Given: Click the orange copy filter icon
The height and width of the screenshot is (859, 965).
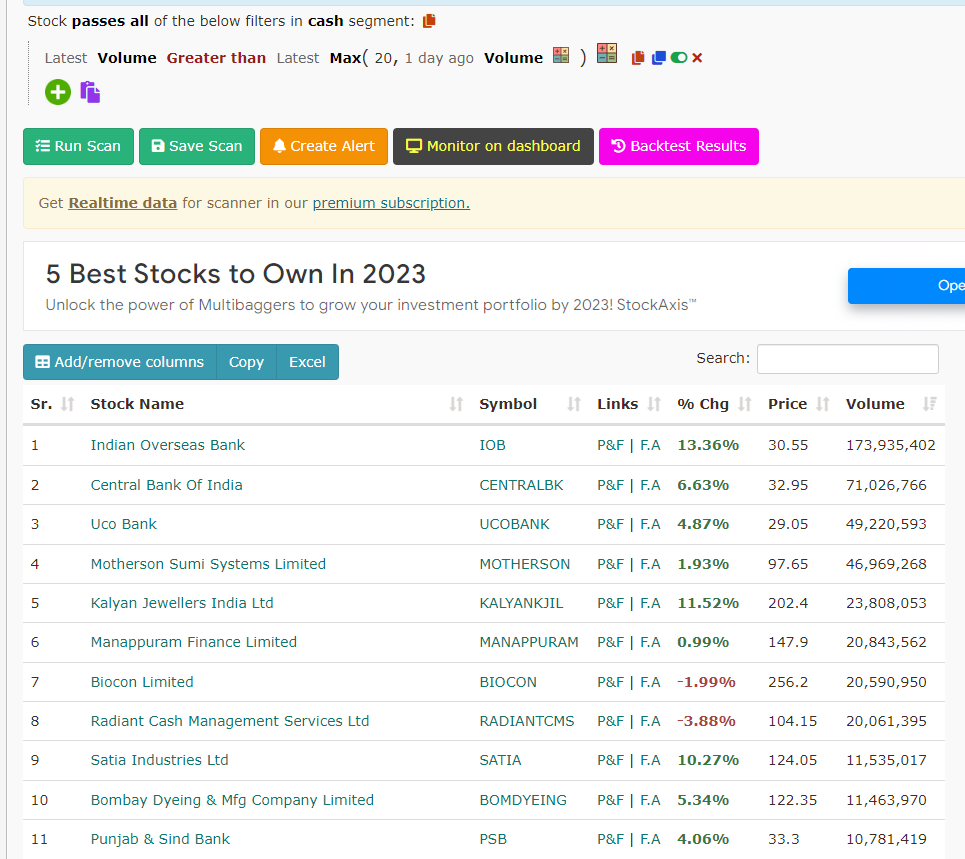Looking at the screenshot, I should tap(638, 58).
